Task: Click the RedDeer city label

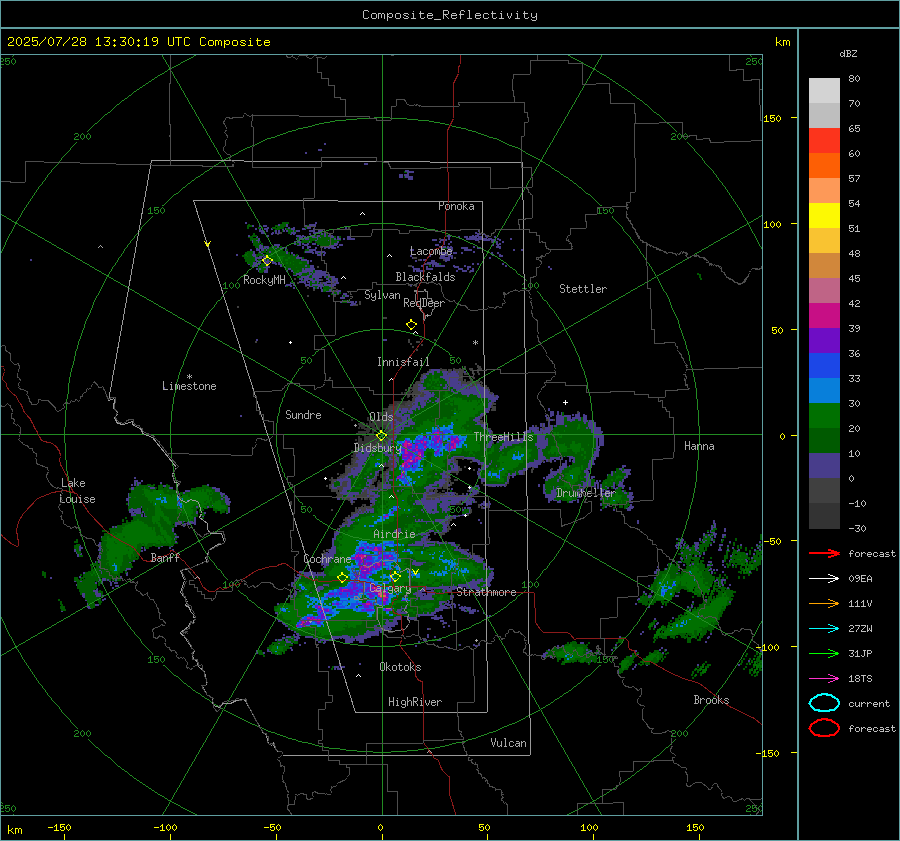Action: coord(424,303)
